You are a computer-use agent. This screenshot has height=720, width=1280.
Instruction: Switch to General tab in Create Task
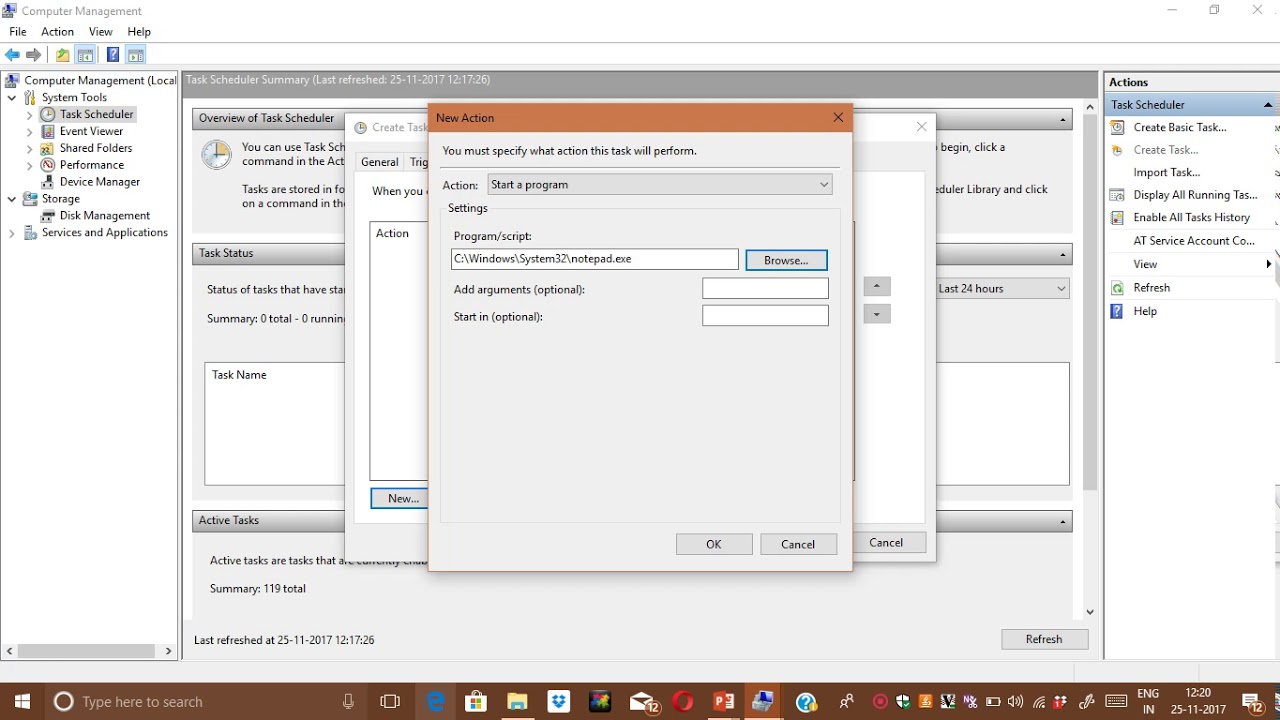(379, 162)
